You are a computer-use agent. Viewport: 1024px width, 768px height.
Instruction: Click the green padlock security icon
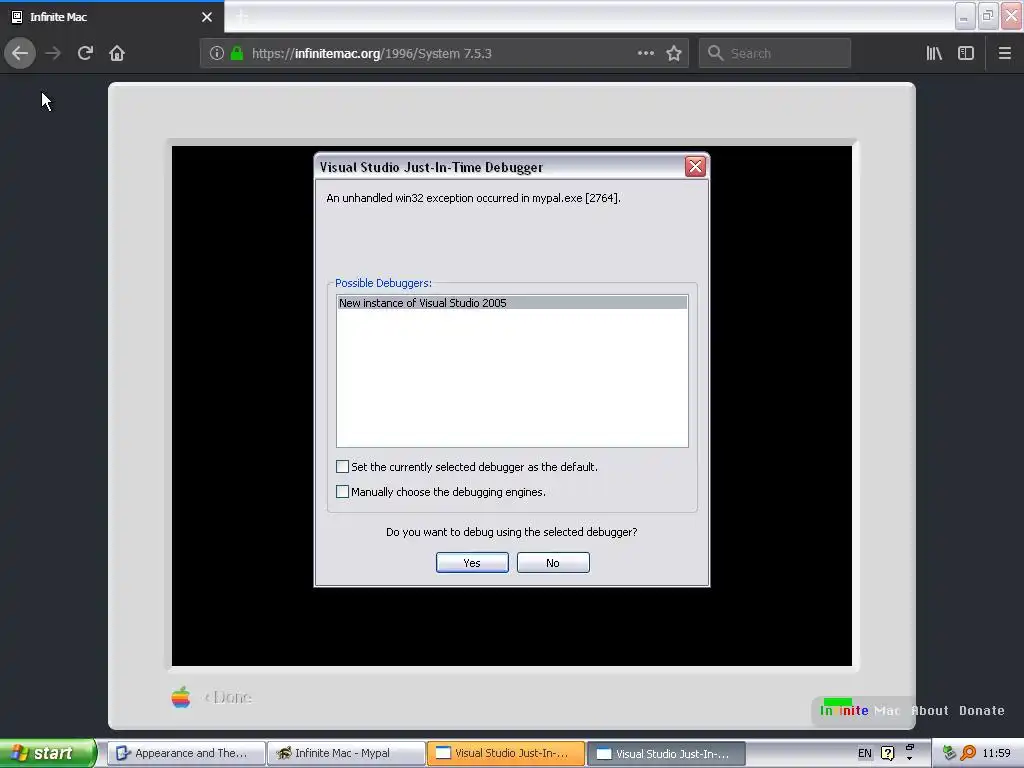[237, 54]
